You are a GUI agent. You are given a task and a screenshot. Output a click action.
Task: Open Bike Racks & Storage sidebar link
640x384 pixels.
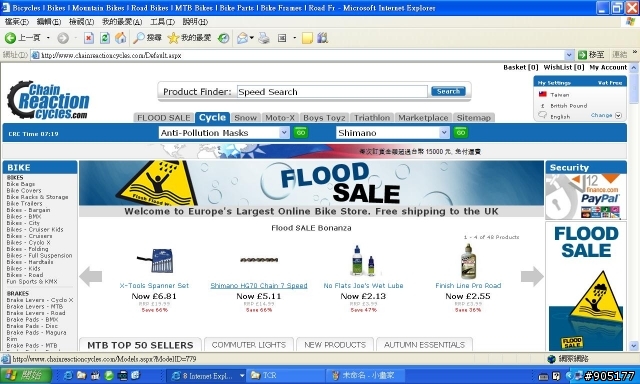point(37,197)
